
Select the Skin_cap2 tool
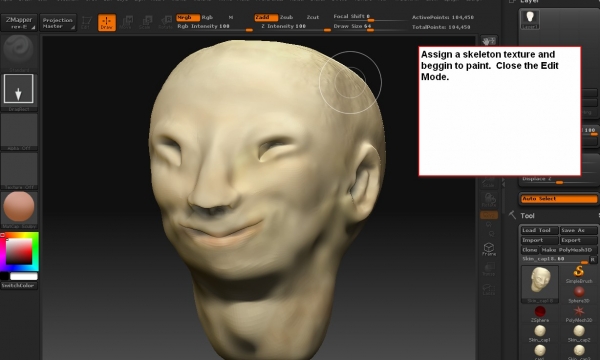tap(579, 334)
